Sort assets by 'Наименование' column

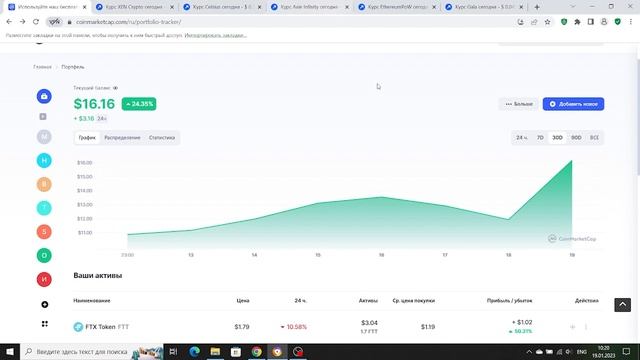[x=92, y=300]
